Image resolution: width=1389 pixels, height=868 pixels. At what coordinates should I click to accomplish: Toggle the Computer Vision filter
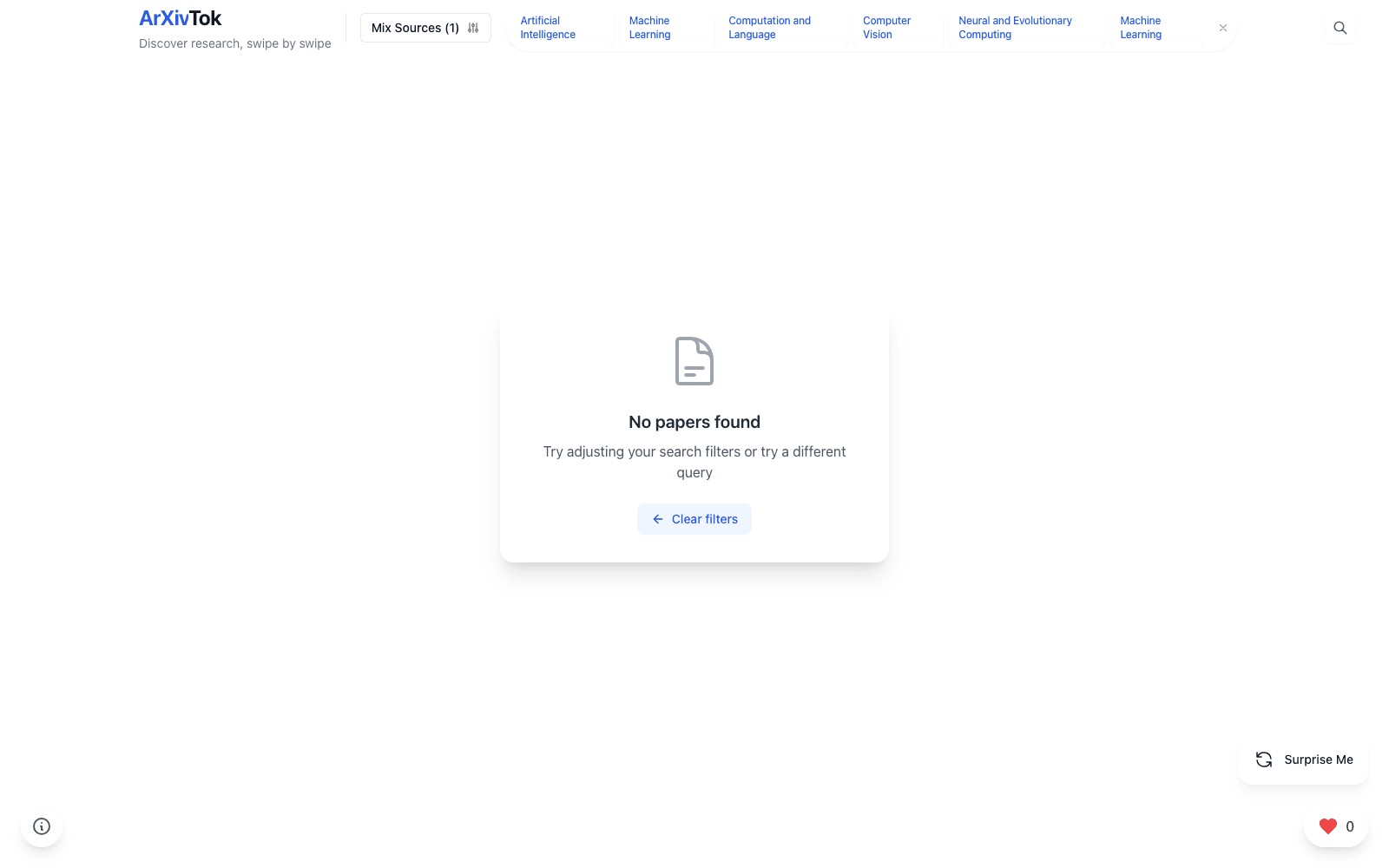886,27
